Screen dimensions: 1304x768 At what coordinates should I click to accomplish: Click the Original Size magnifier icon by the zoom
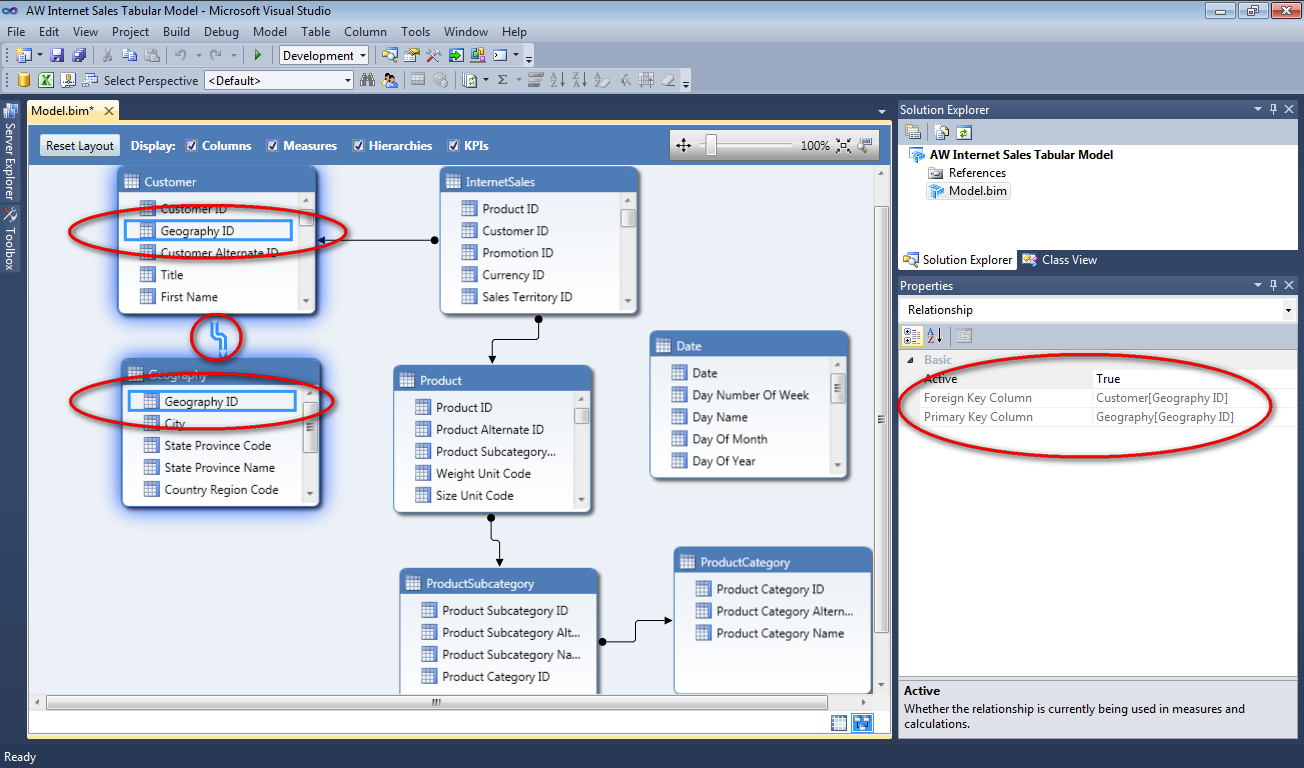pyautogui.click(x=865, y=146)
